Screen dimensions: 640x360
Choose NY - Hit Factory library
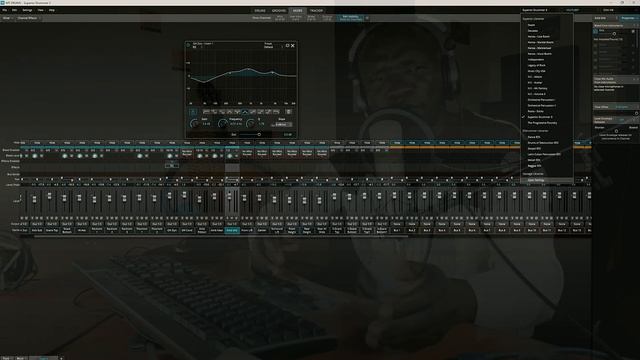pos(537,88)
